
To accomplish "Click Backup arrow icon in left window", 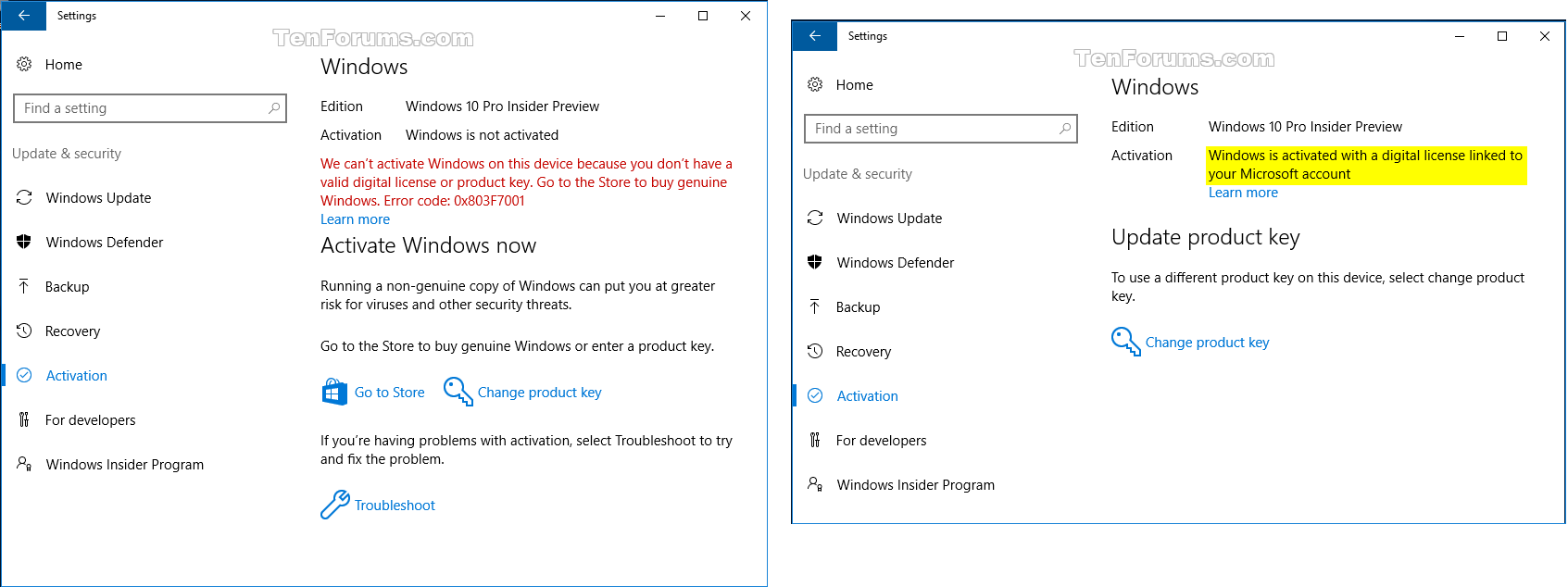I will [x=24, y=286].
